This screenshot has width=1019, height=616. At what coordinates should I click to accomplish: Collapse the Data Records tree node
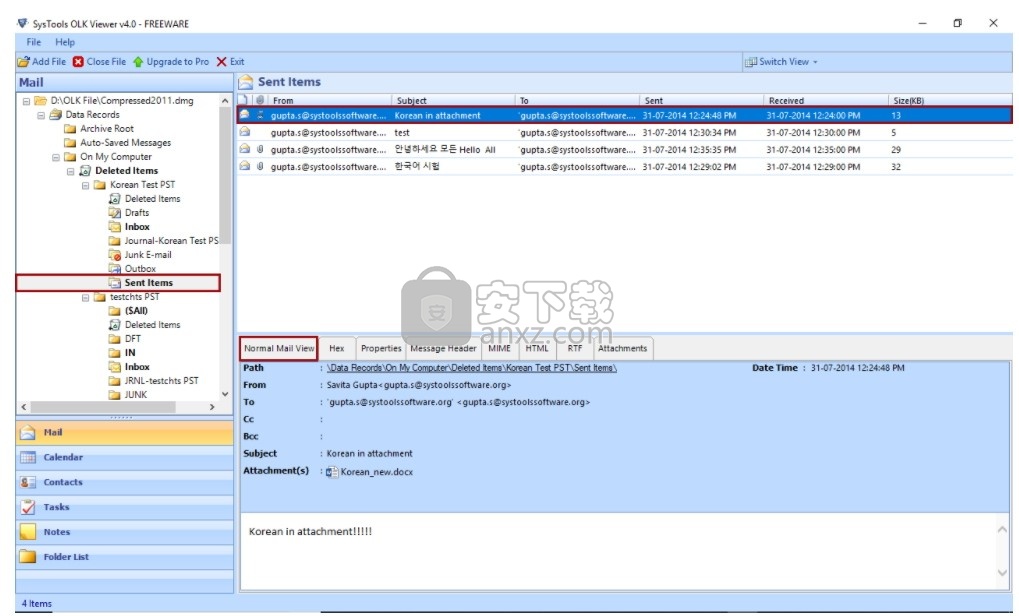coord(41,115)
